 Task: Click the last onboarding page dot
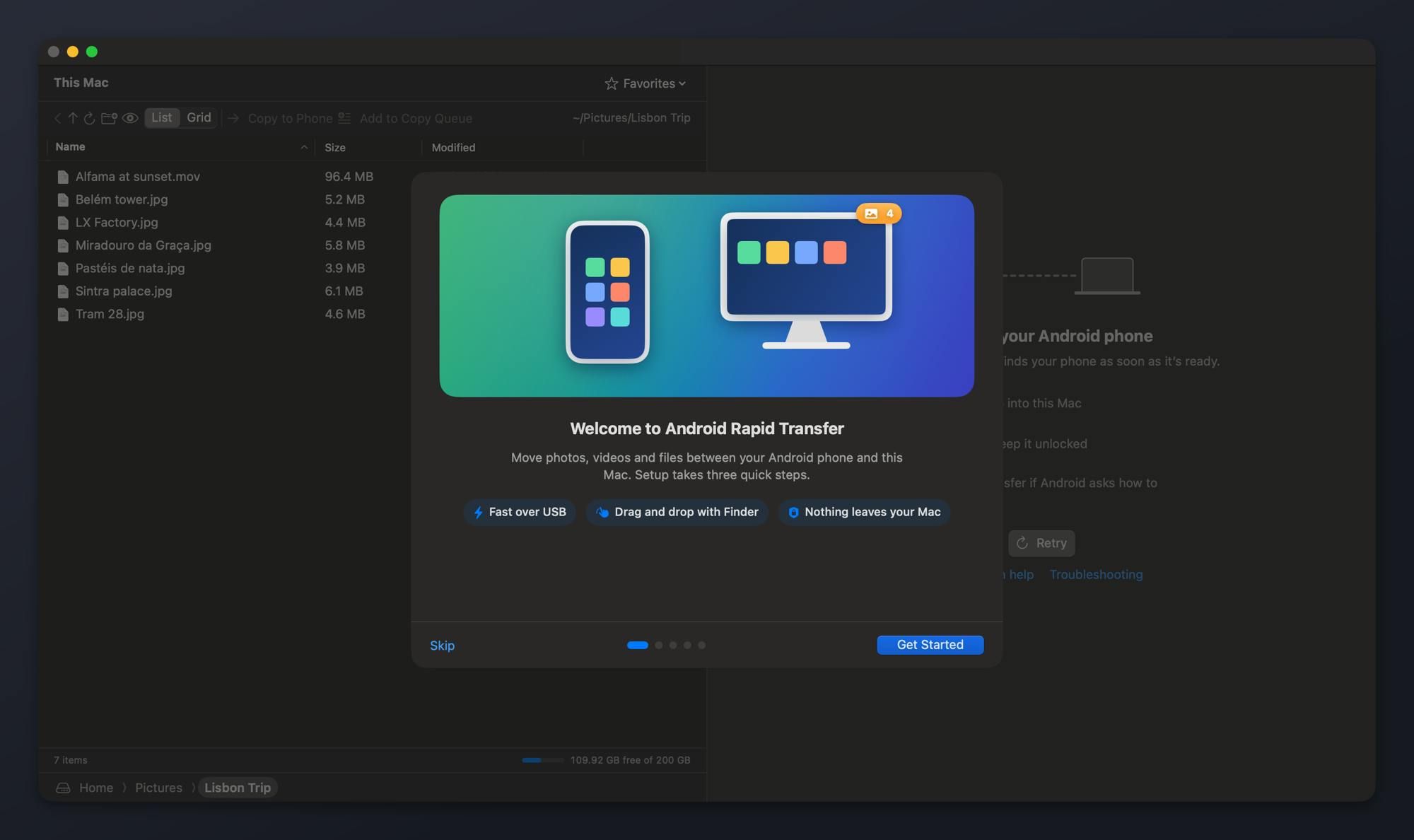(701, 645)
